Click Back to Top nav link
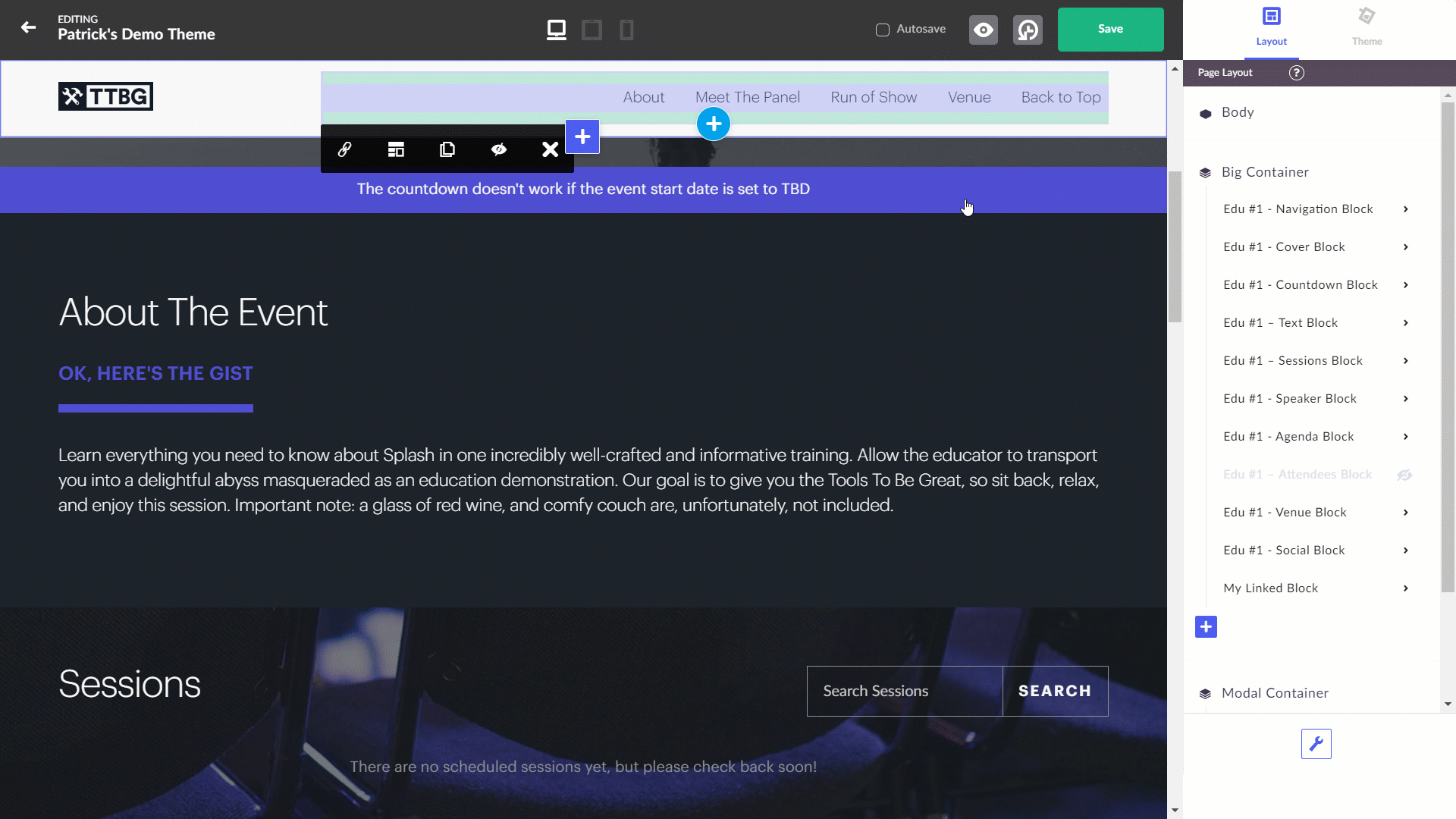Screen dimensions: 1456x819 tap(1061, 97)
